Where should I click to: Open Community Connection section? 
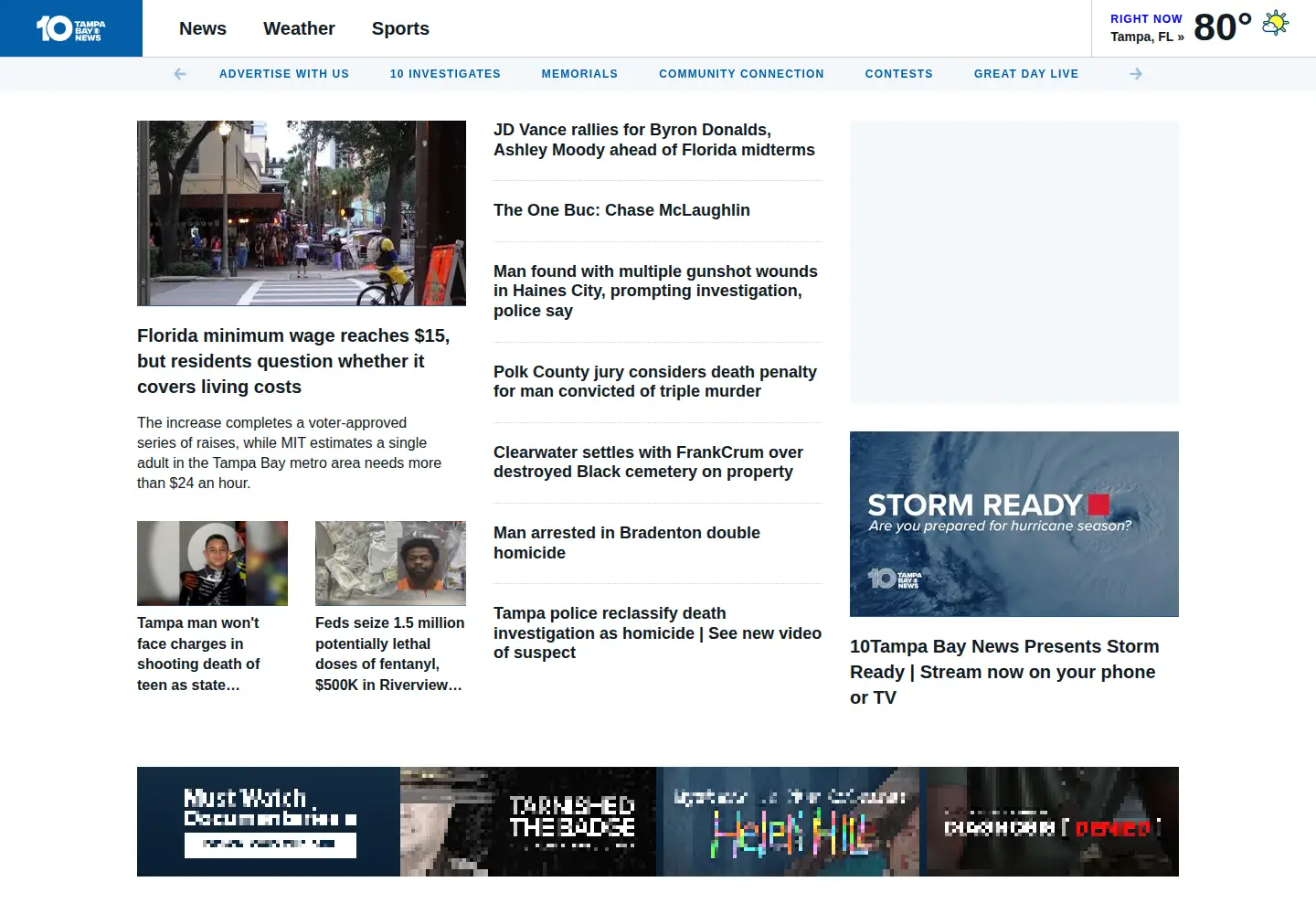click(741, 74)
